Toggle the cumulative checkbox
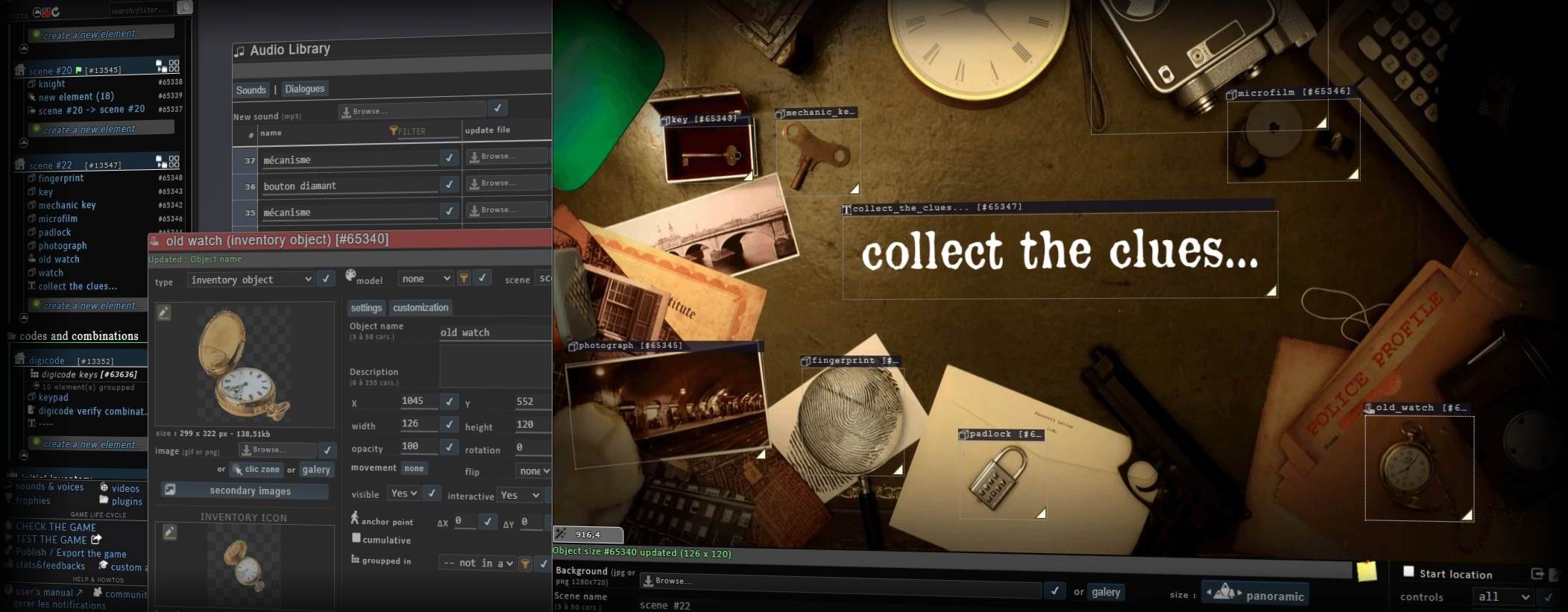1568x612 pixels. coord(356,538)
